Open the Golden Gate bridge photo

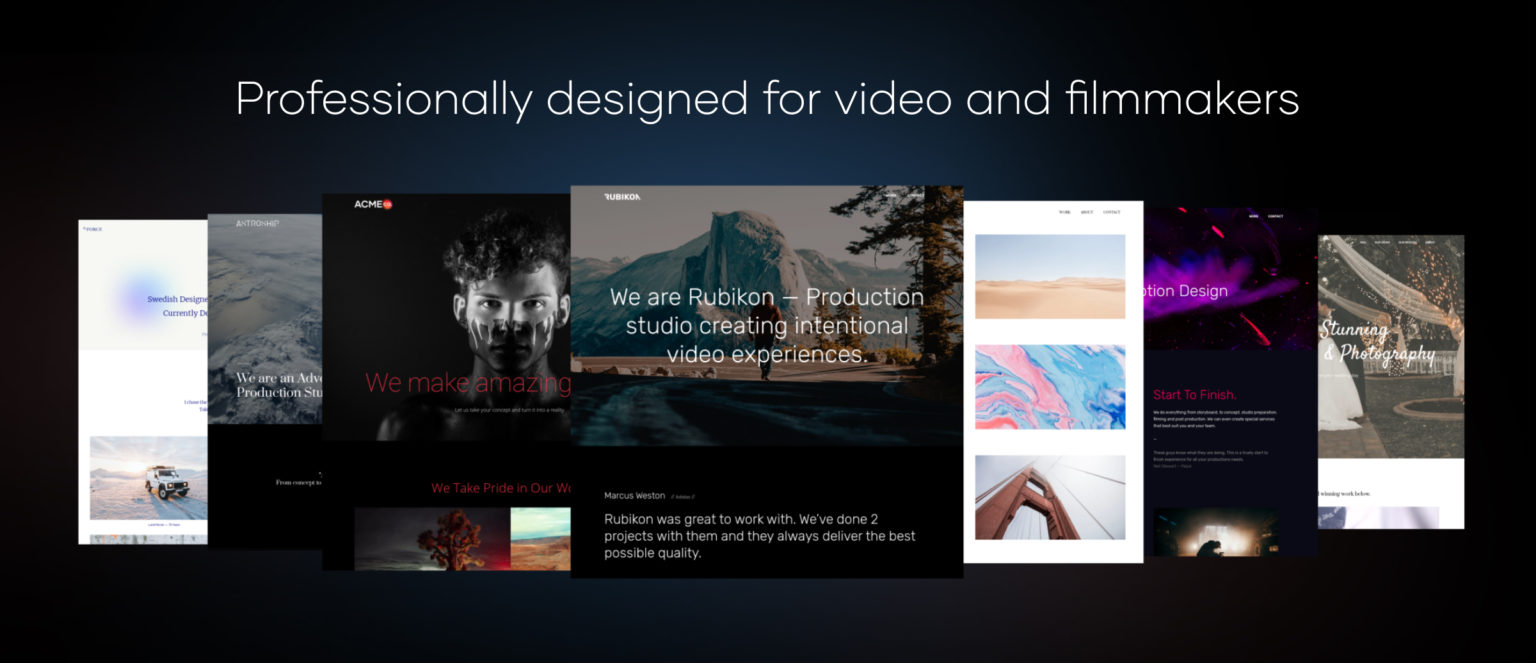(x=1050, y=496)
